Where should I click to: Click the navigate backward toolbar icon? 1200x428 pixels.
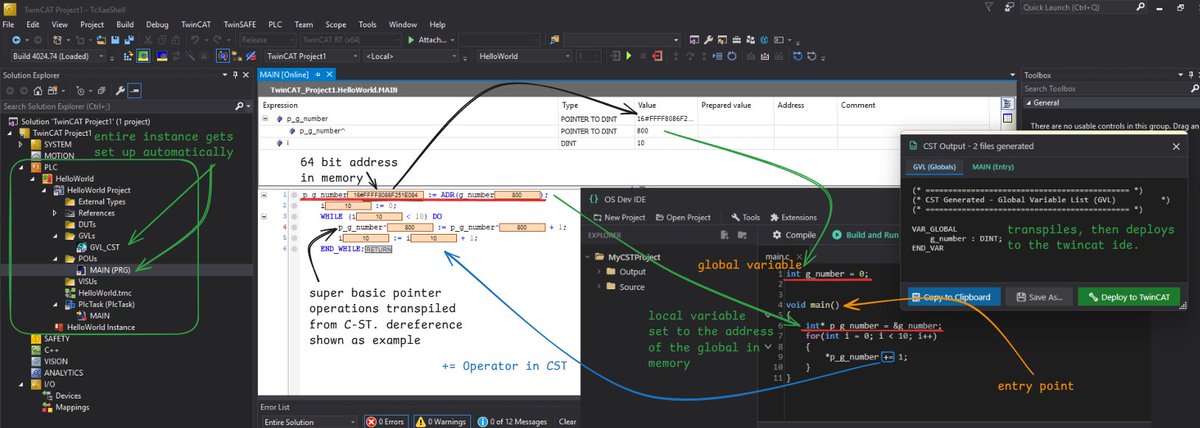point(16,40)
